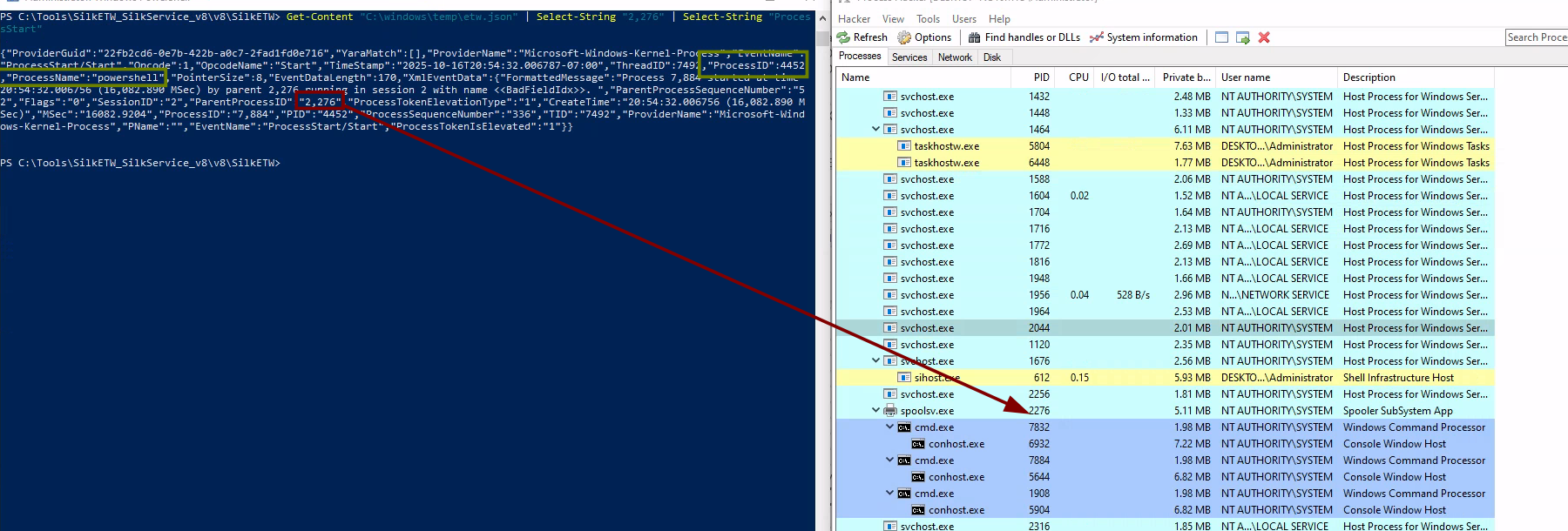Collapse svchost.exe with PID 1464

(x=876, y=130)
